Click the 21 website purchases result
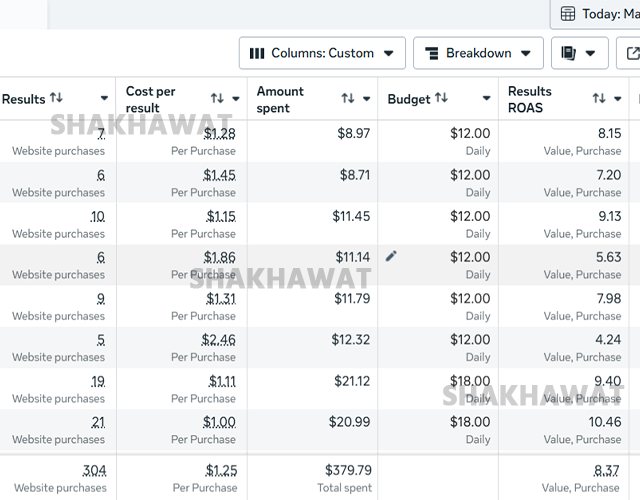This screenshot has width=640, height=500. [x=98, y=422]
